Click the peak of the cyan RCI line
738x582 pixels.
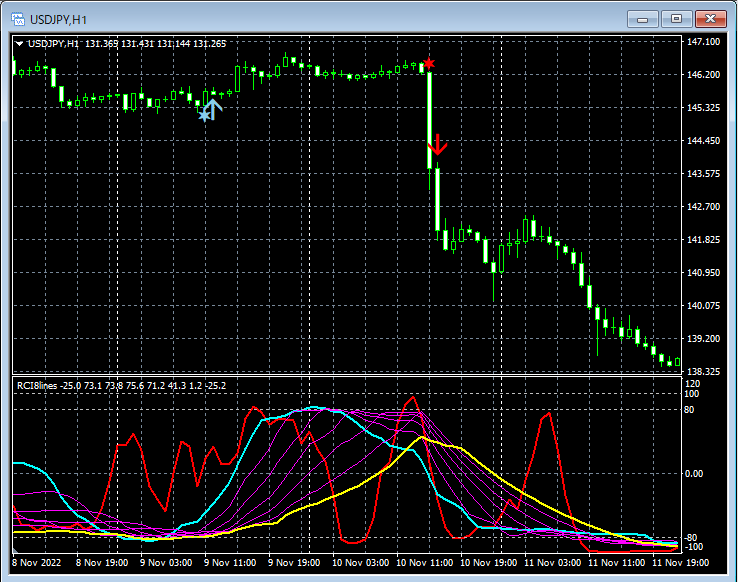pos(316,408)
